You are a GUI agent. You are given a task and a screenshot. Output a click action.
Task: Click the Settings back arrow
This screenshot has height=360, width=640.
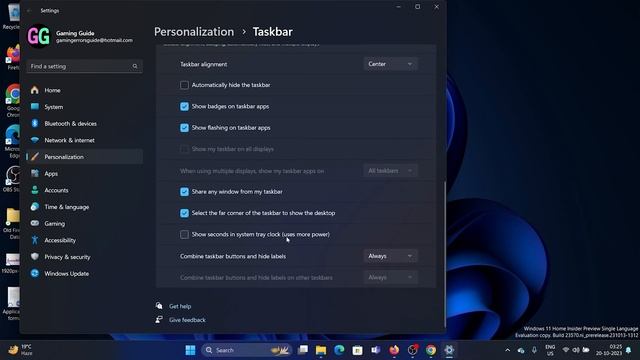click(x=29, y=11)
